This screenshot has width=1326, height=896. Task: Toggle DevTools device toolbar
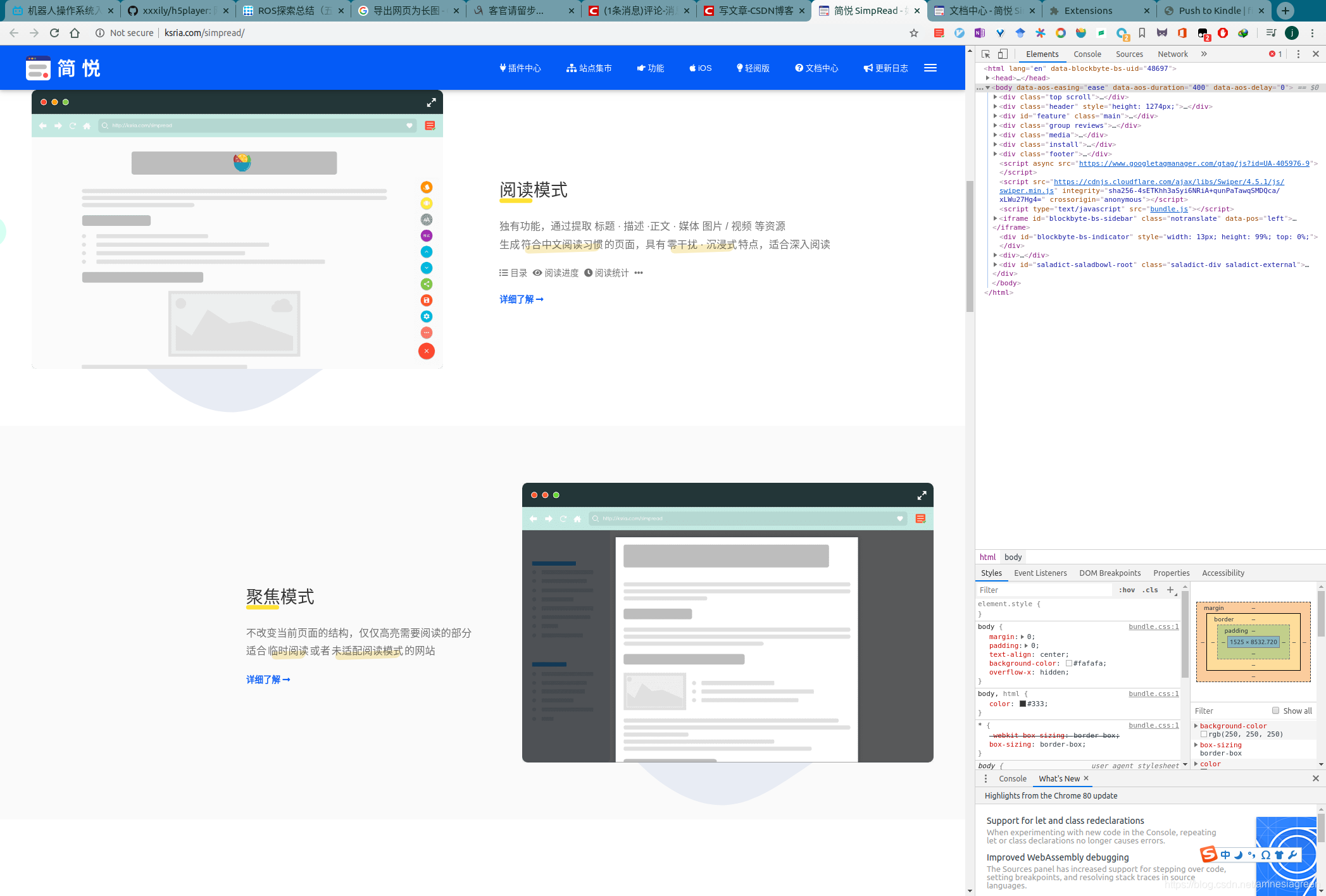point(1003,54)
